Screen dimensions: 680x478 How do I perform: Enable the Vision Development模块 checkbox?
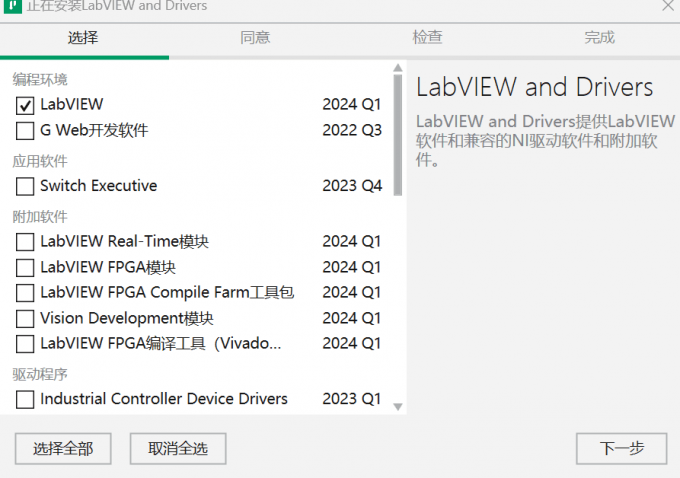coord(25,319)
